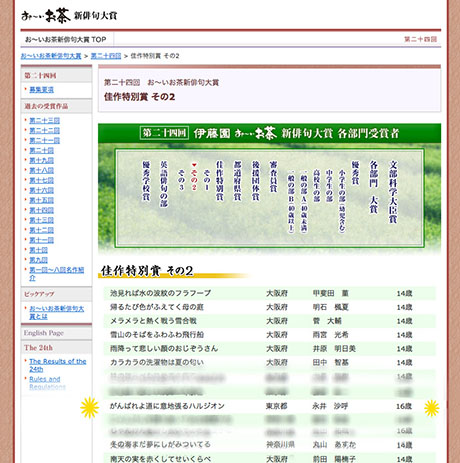This screenshot has width=460, height=463.
Task: Click the haiku 雨降って悲しい顔のおじぞうさん
Action: pyautogui.click(x=164, y=349)
